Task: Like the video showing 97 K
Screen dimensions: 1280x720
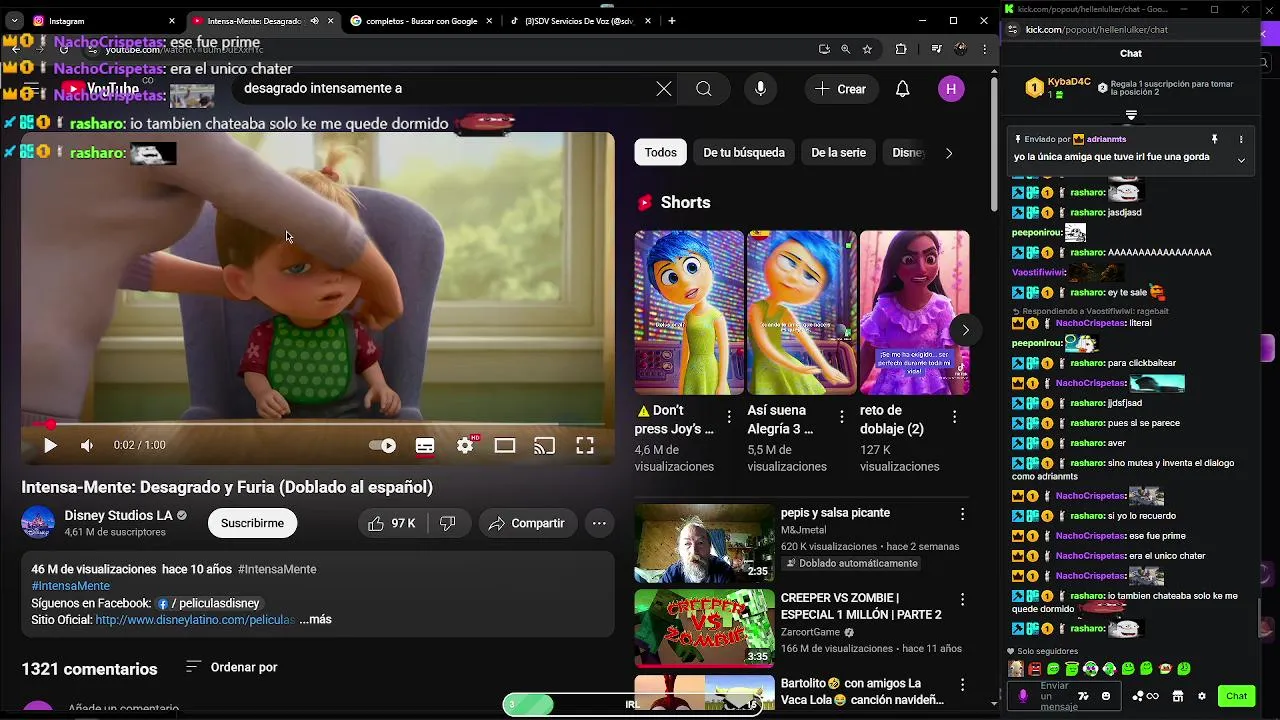Action: (391, 523)
